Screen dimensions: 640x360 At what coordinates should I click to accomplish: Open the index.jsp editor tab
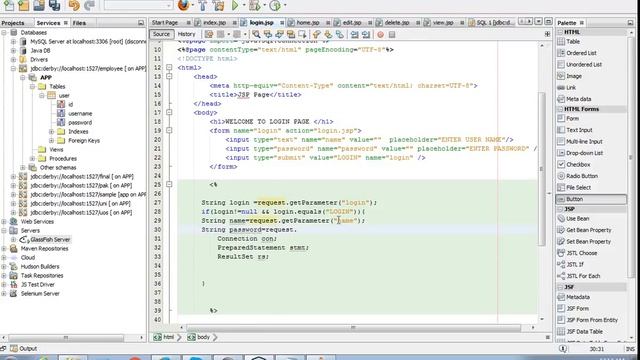click(x=215, y=22)
